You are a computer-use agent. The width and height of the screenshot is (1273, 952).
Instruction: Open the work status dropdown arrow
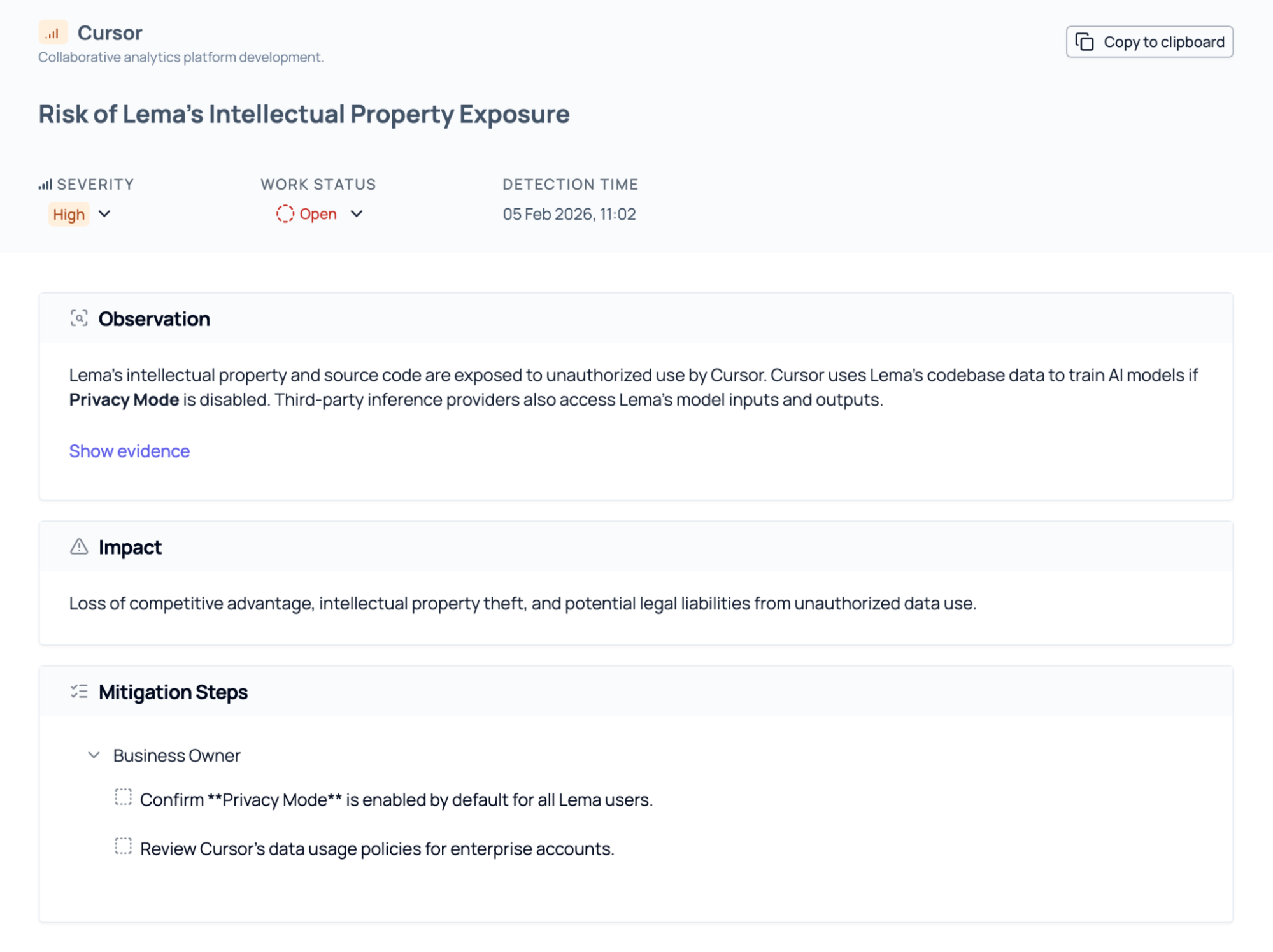(357, 214)
